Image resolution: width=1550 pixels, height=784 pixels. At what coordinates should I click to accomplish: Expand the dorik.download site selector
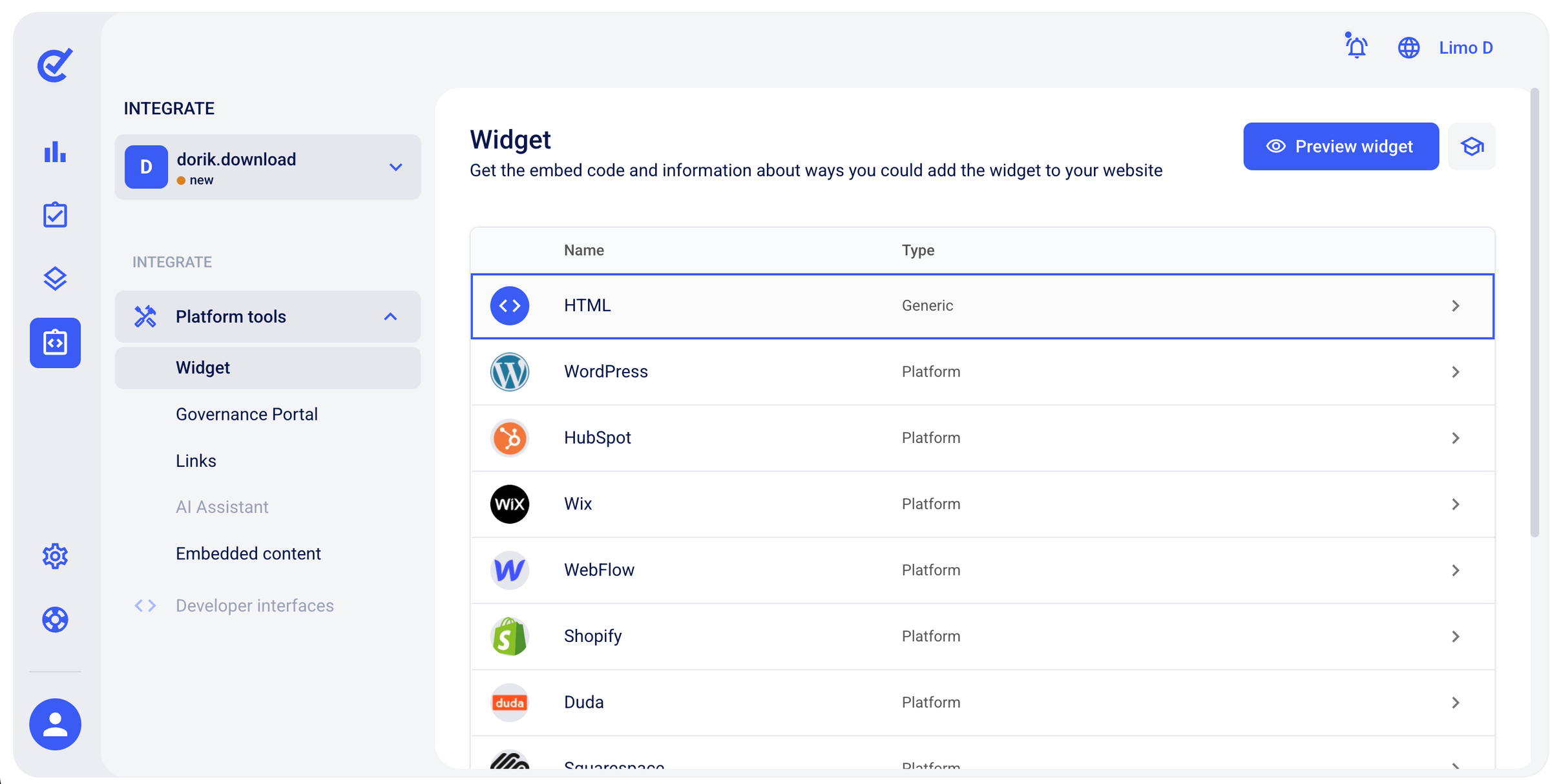267,167
